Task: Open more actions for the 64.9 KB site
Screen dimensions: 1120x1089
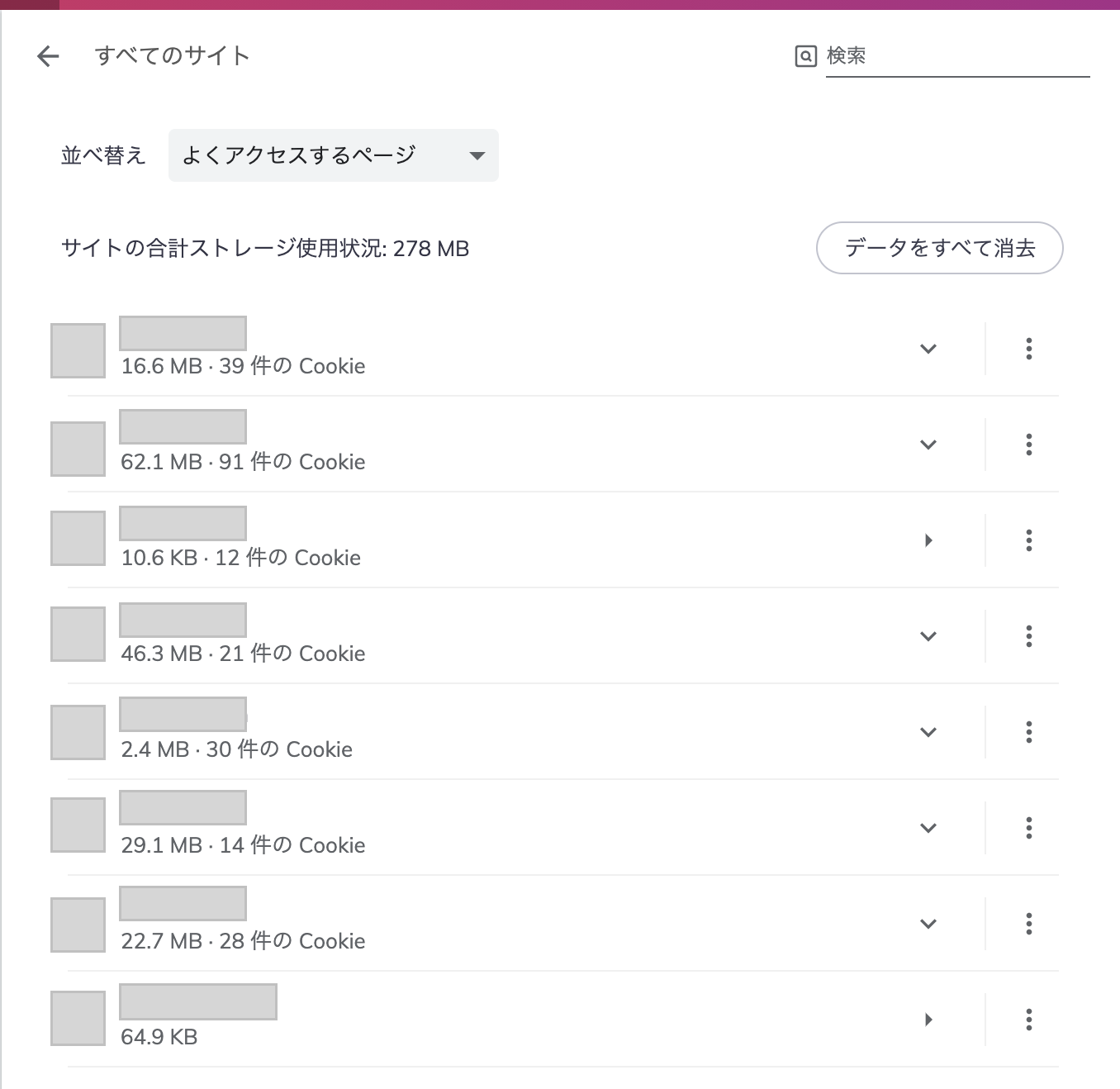Action: click(1029, 1020)
